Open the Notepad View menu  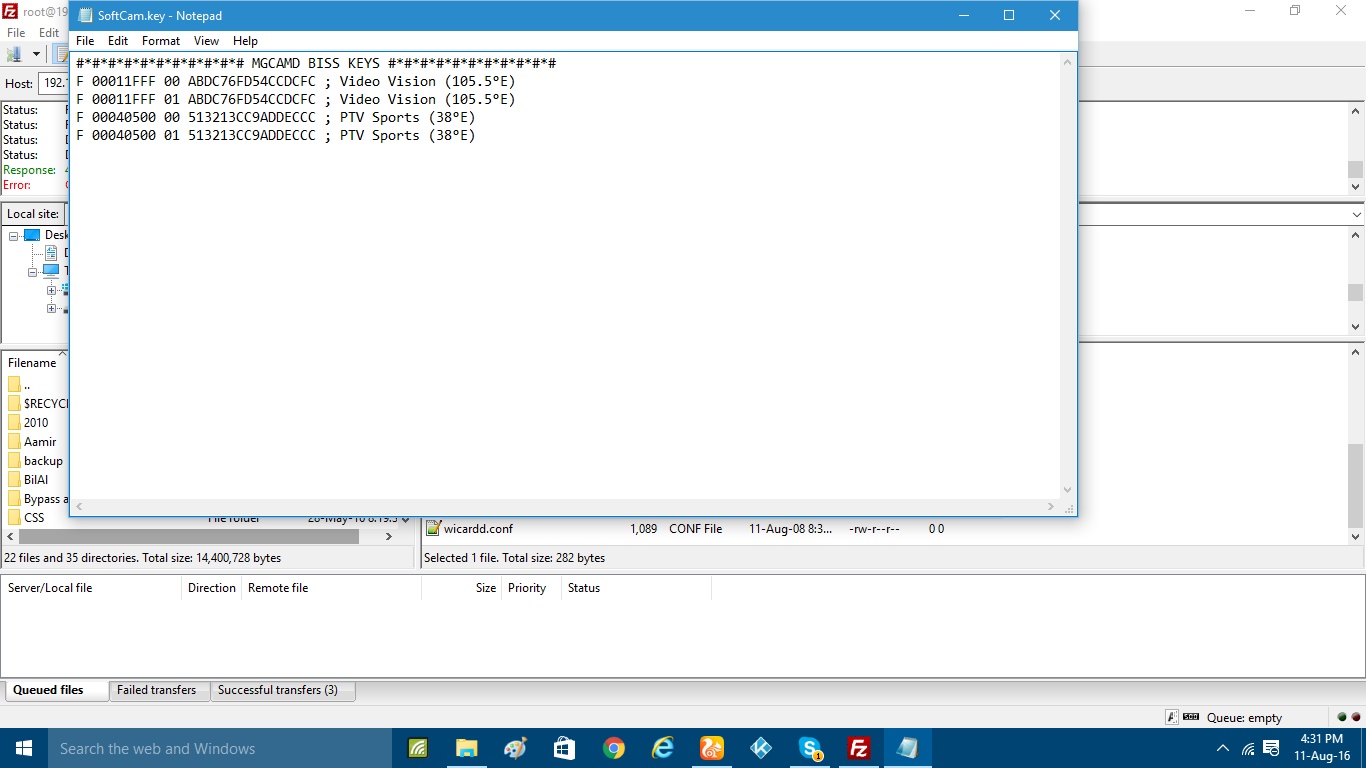point(206,41)
